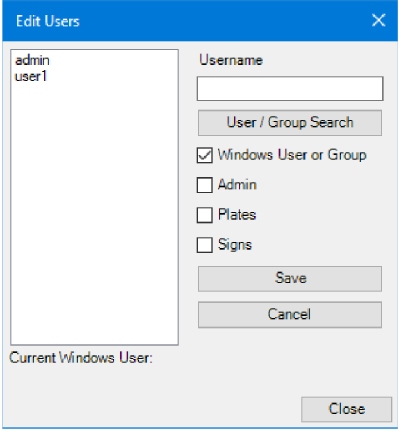Click the Admin label text
The image size is (400, 434).
(237, 185)
